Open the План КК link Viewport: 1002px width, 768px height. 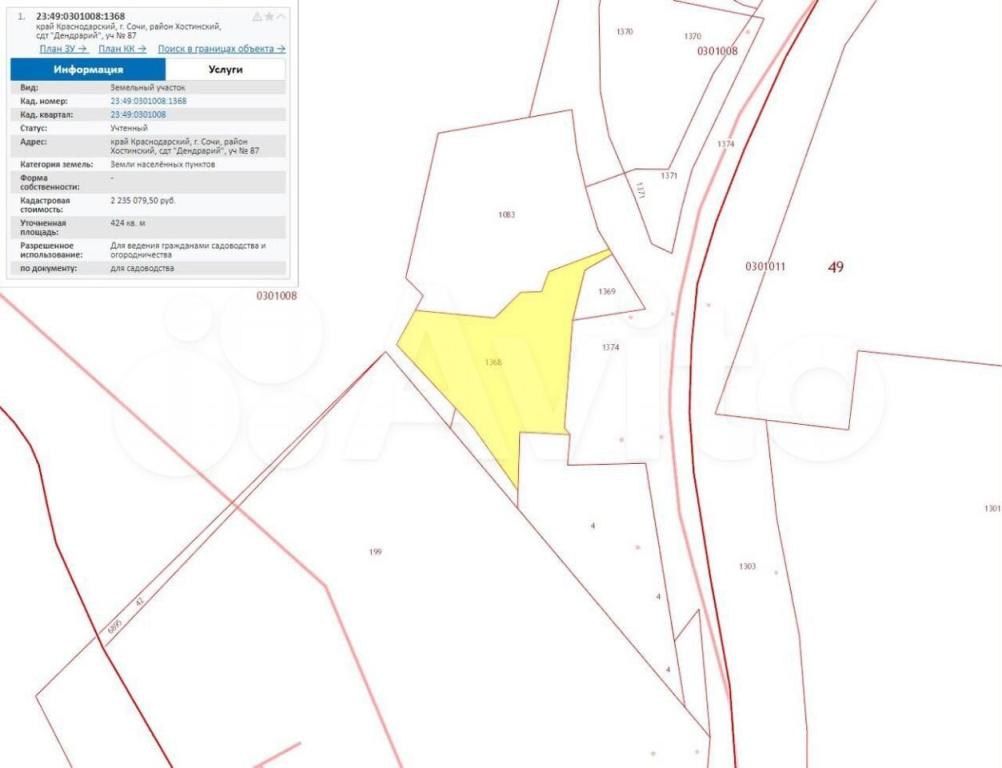coord(123,48)
